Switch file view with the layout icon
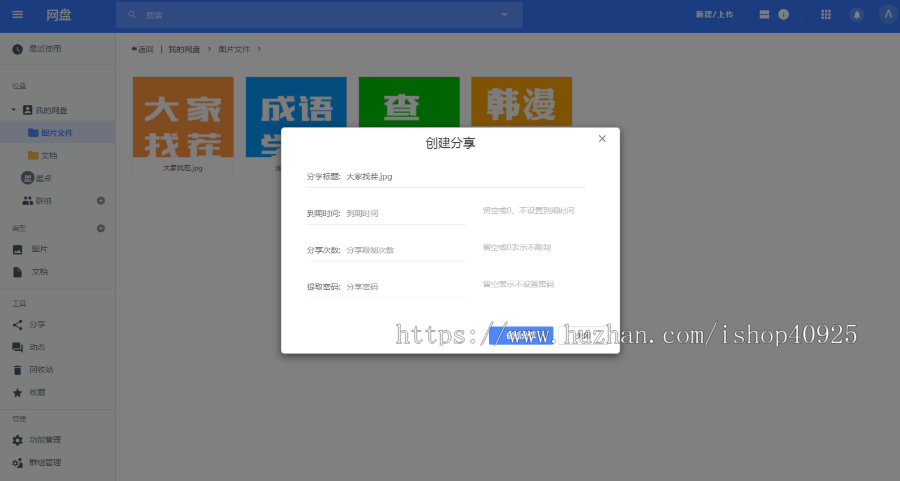 (x=764, y=15)
